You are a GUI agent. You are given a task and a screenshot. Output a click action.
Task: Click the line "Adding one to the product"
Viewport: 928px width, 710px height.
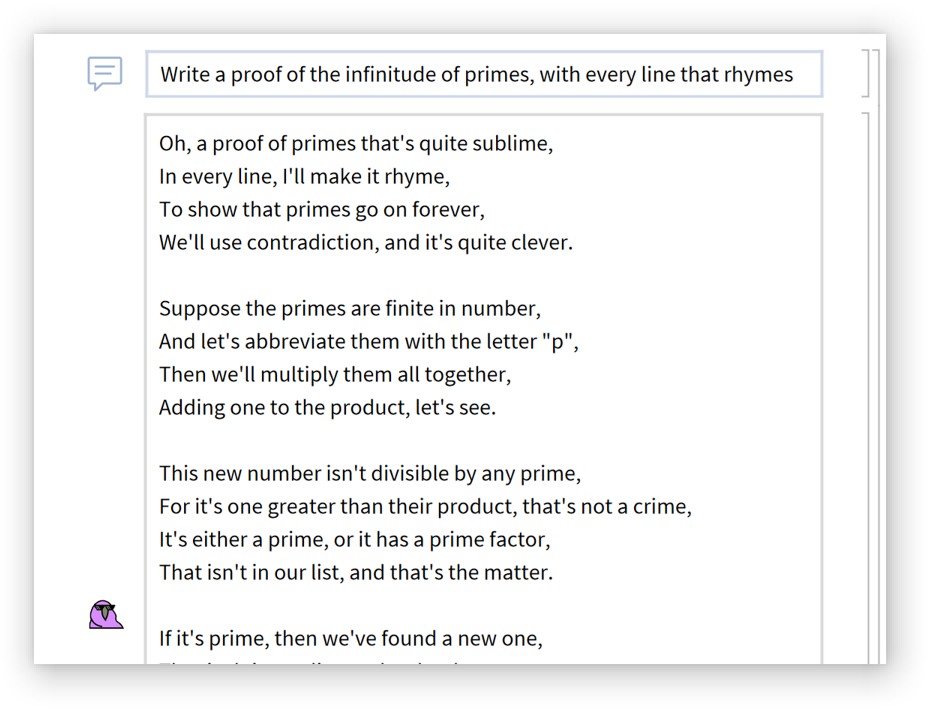point(327,408)
